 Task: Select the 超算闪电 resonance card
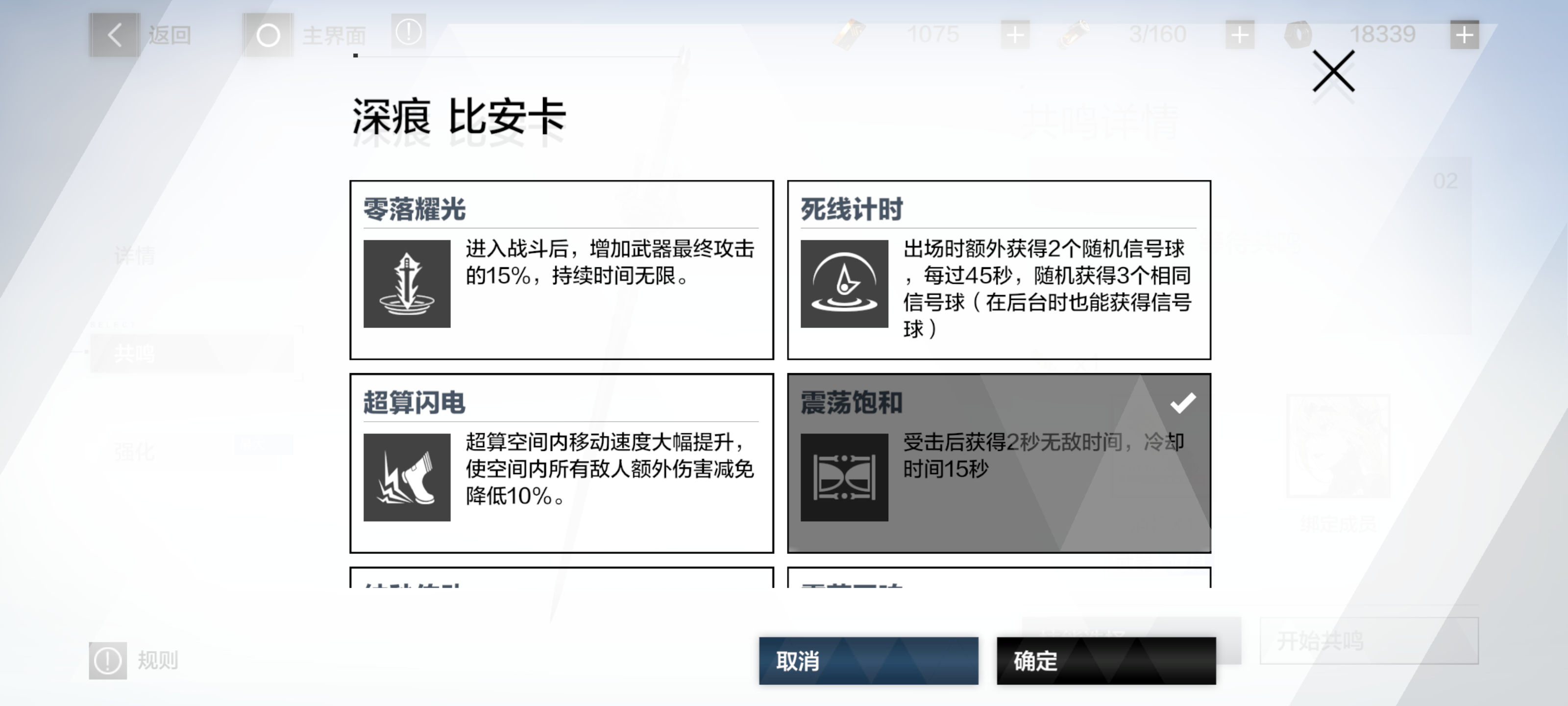562,464
